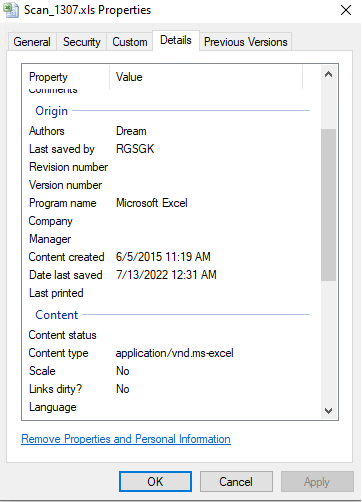Click the Apply button
The height and width of the screenshot is (502, 362).
pos(317,481)
